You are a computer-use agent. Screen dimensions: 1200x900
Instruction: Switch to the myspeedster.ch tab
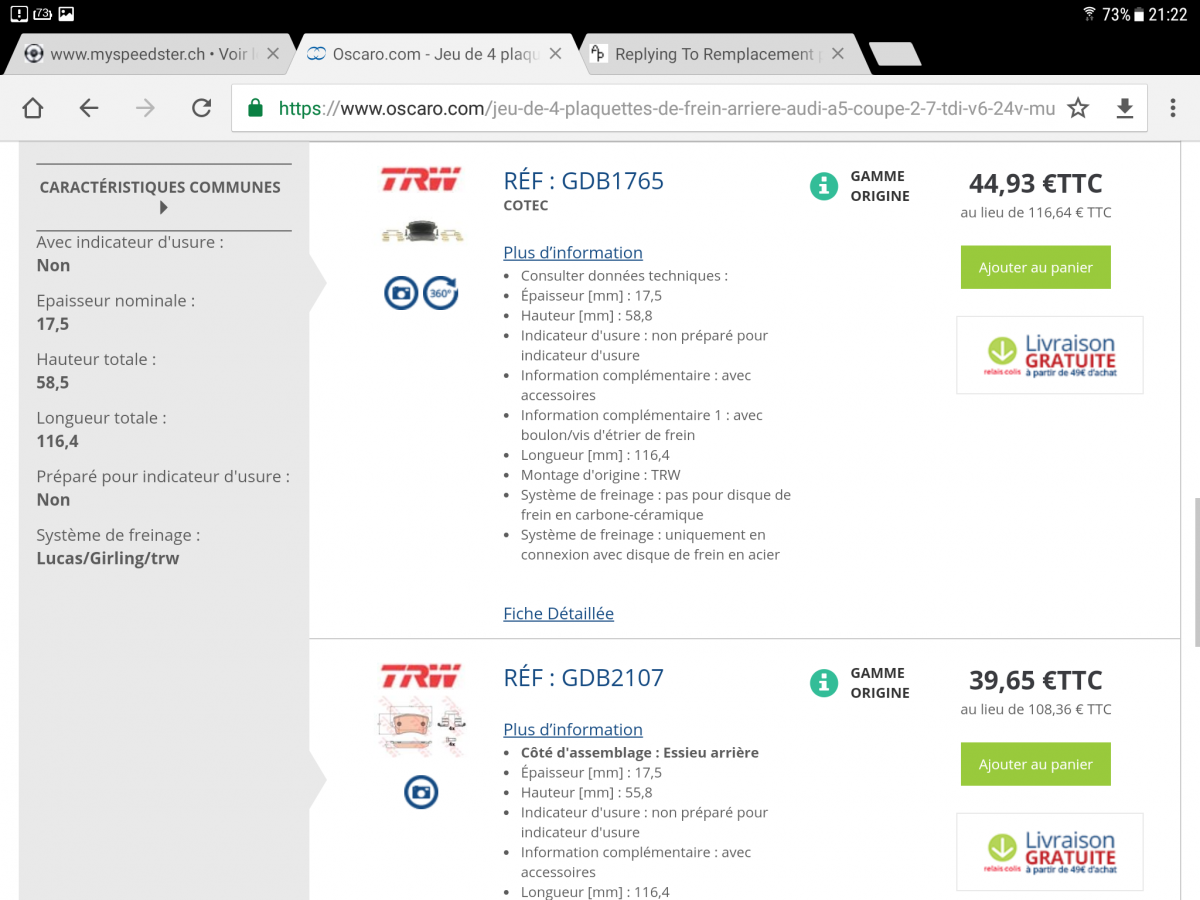tap(140, 54)
